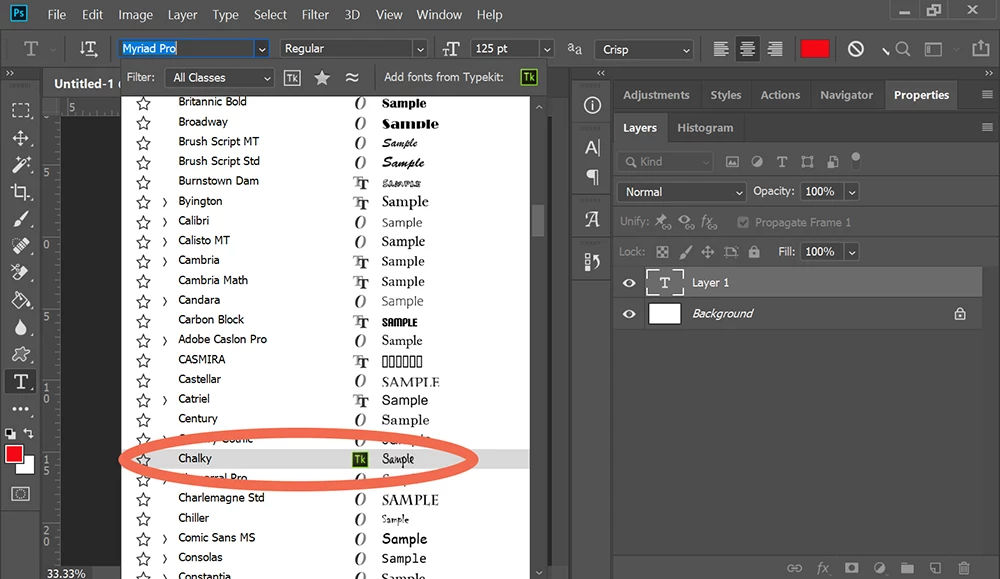
Task: Open the red text color swatch
Action: click(x=814, y=49)
